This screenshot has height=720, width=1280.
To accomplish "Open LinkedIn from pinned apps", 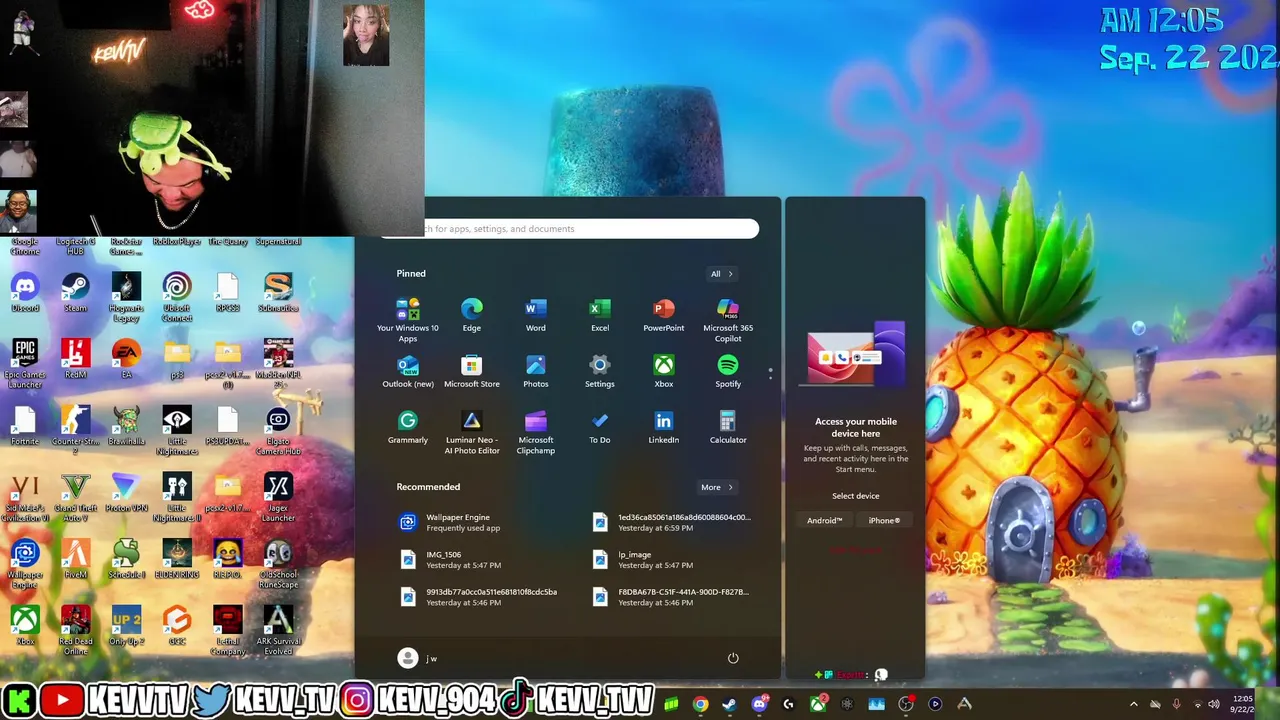I will point(663,427).
